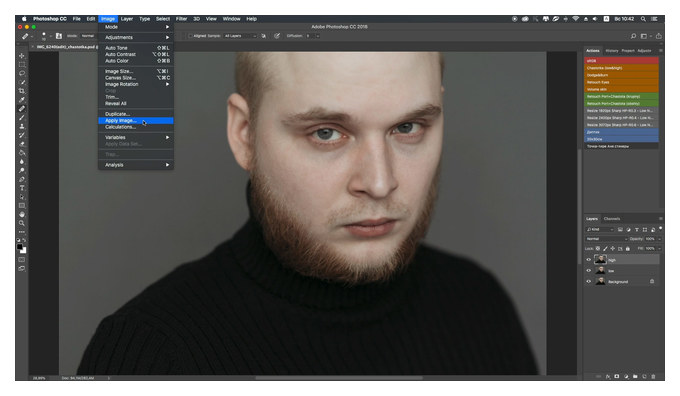This screenshot has height=396, width=680.
Task: Select the Move tool
Action: [22, 56]
